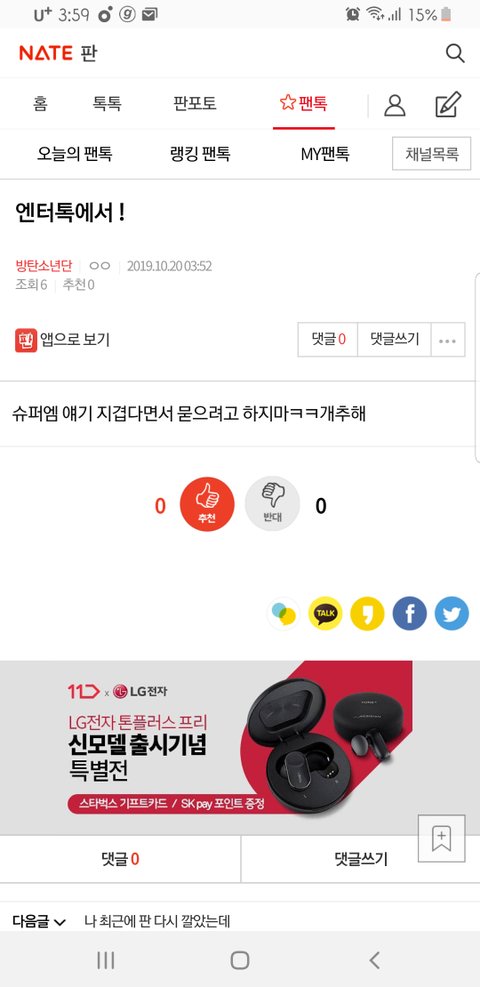The height and width of the screenshot is (987, 480).
Task: Share the post on Facebook
Action: click(x=410, y=613)
